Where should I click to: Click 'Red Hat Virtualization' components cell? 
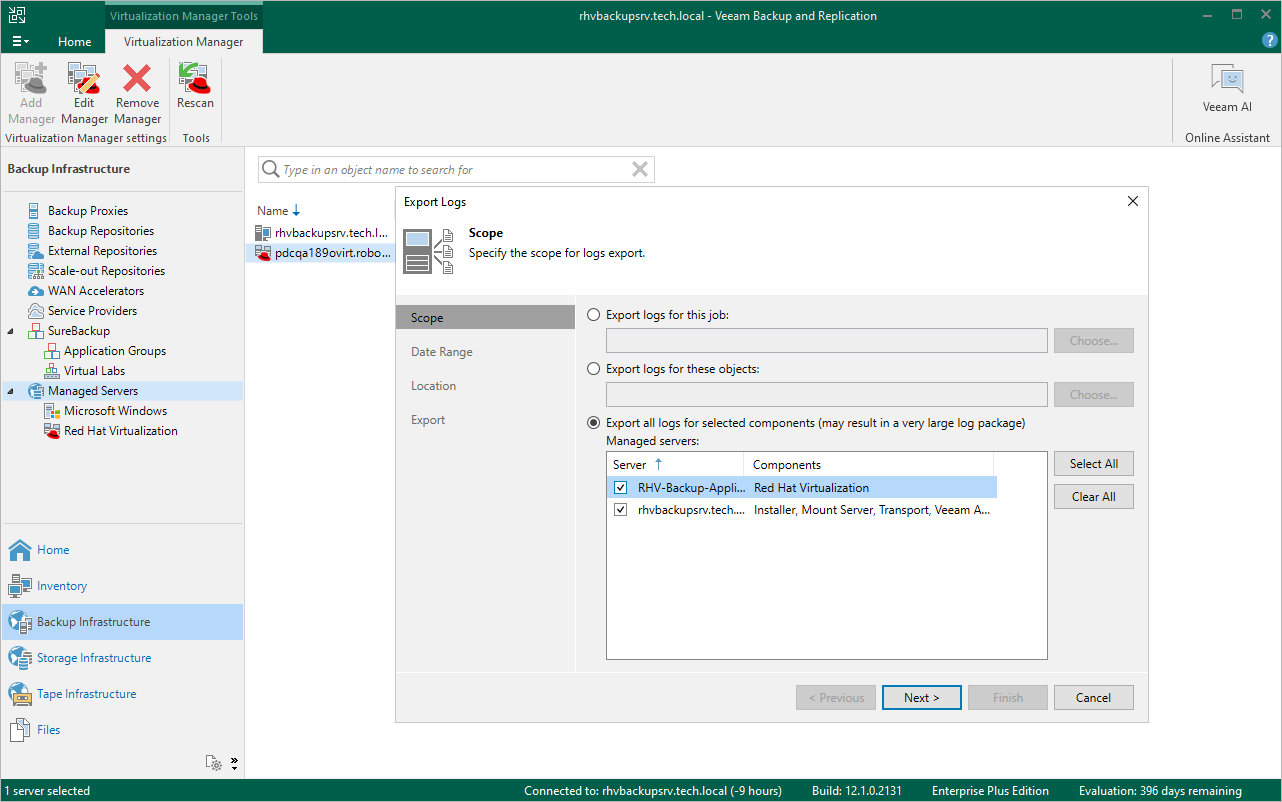812,488
